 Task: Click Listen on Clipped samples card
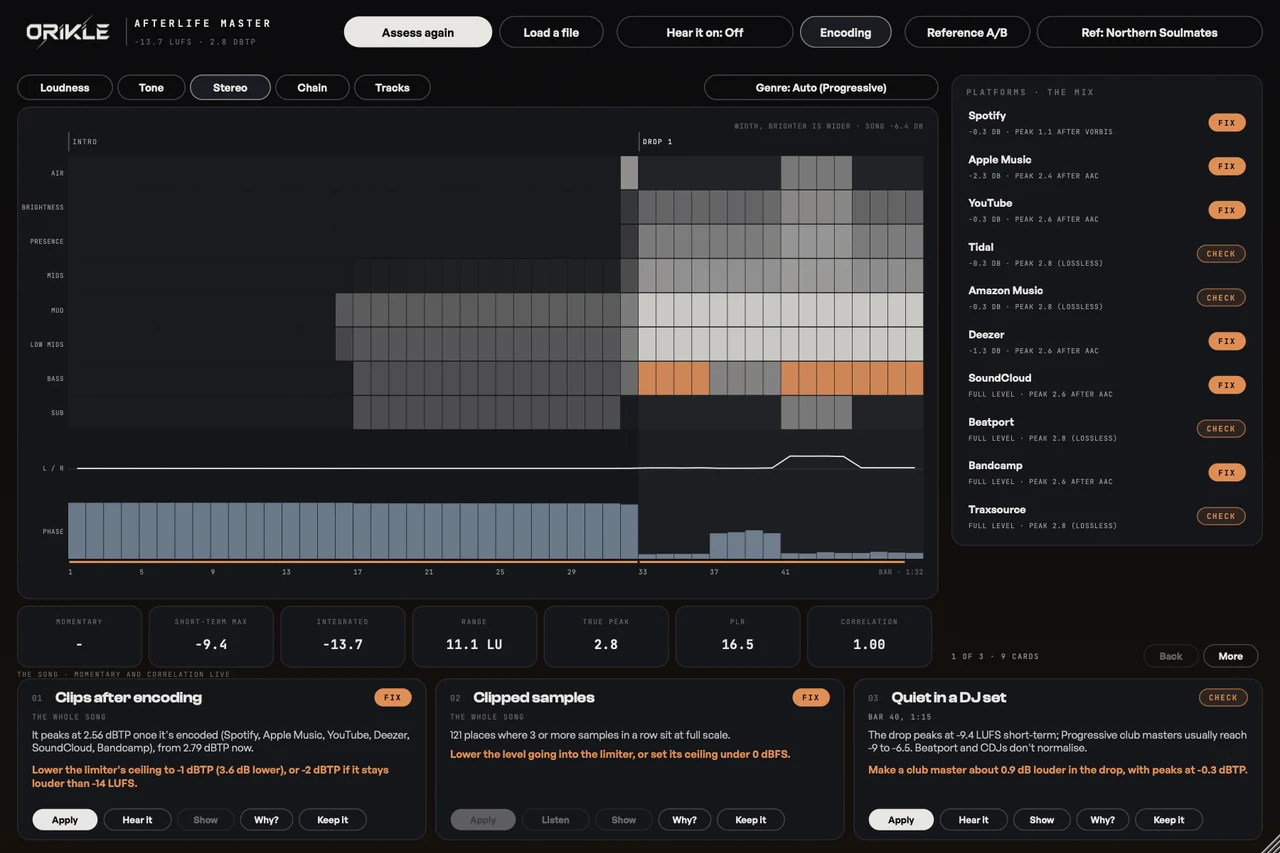[x=555, y=820]
